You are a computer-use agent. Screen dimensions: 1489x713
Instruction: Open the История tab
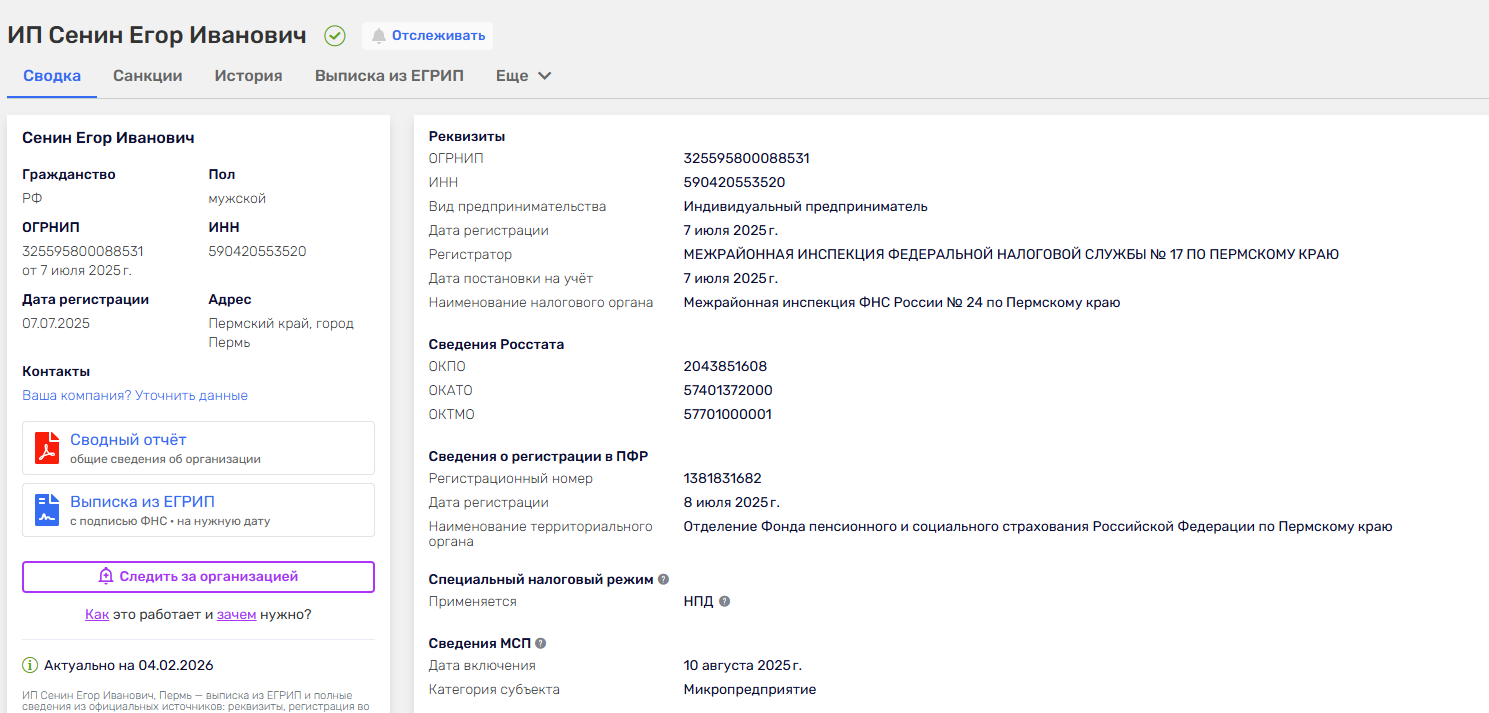pos(248,76)
